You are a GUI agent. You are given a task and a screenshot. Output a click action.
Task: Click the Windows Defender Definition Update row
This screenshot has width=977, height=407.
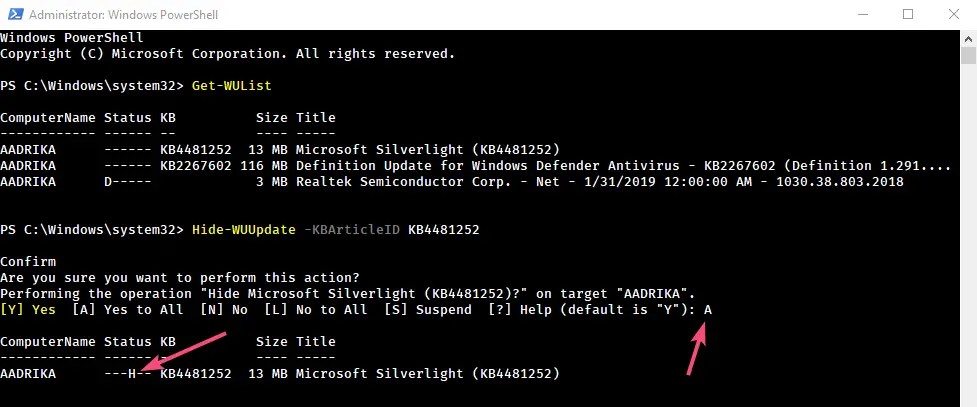coord(475,166)
